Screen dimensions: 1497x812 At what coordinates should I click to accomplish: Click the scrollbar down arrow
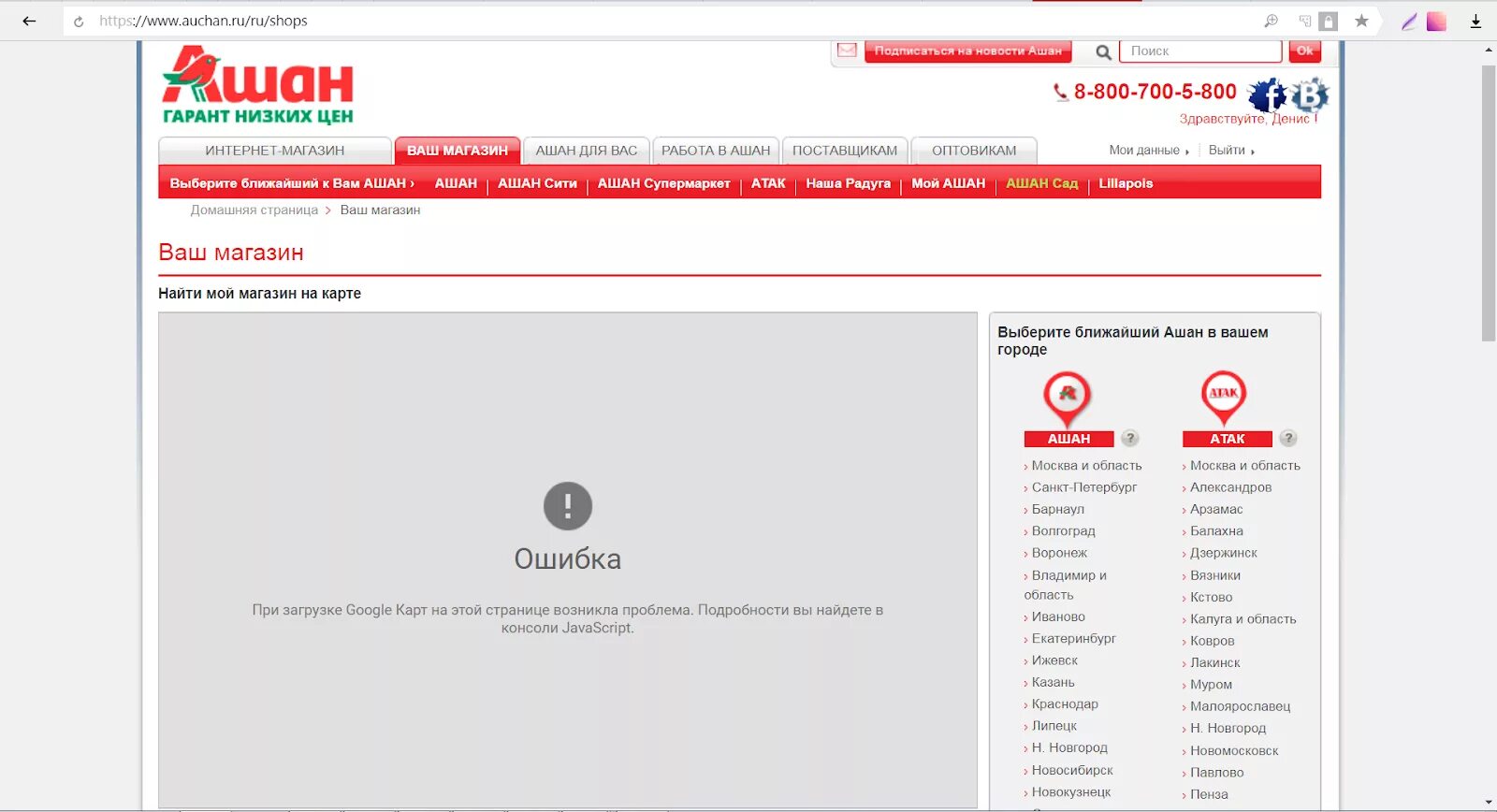click(x=1489, y=804)
